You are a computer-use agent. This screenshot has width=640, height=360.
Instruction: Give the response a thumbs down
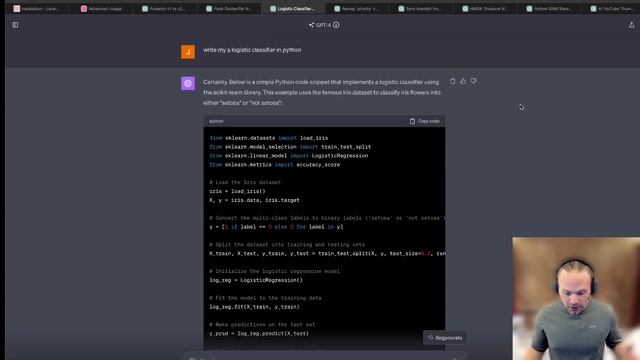[474, 81]
